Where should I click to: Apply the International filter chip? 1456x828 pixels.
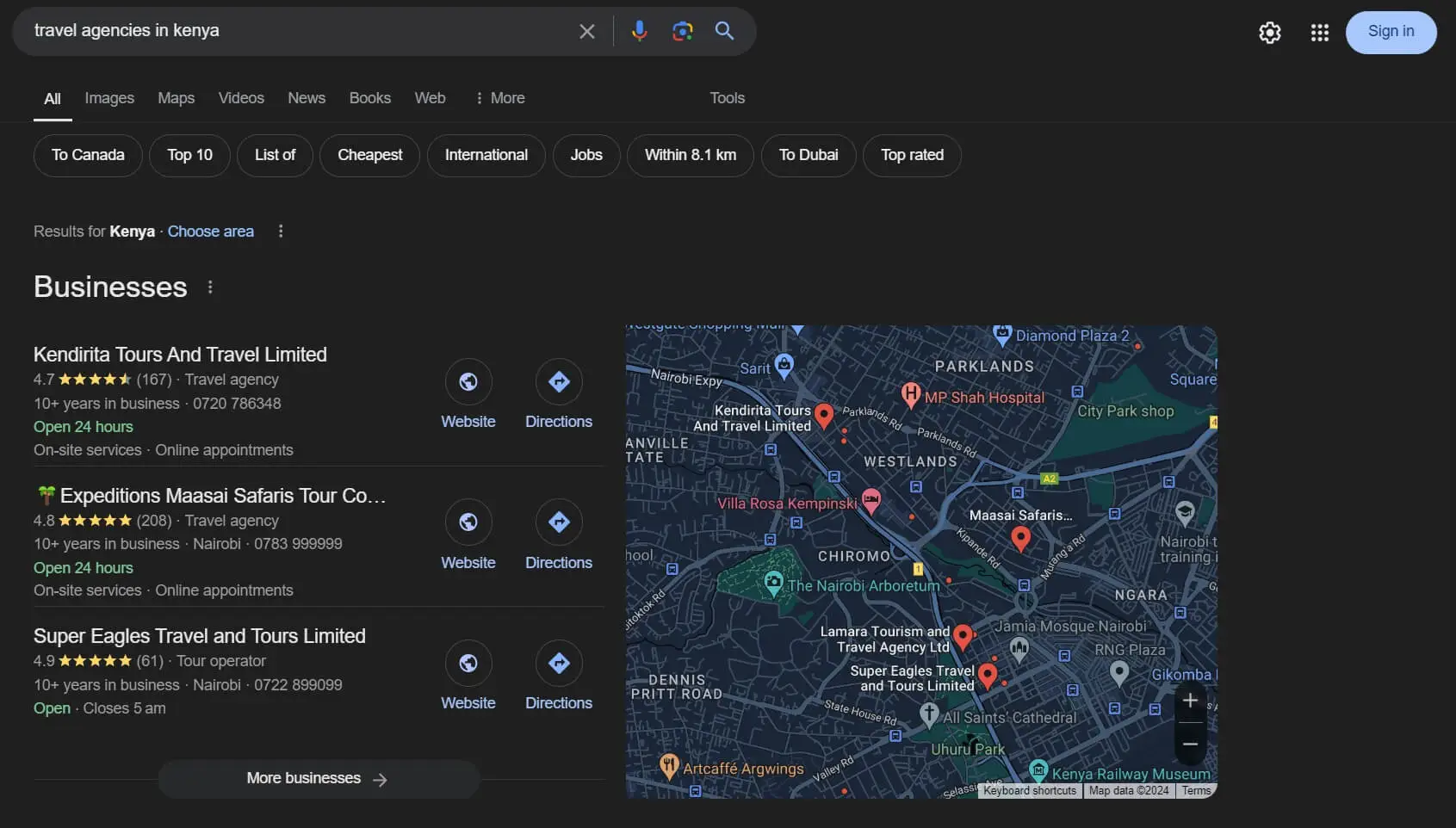pos(486,155)
